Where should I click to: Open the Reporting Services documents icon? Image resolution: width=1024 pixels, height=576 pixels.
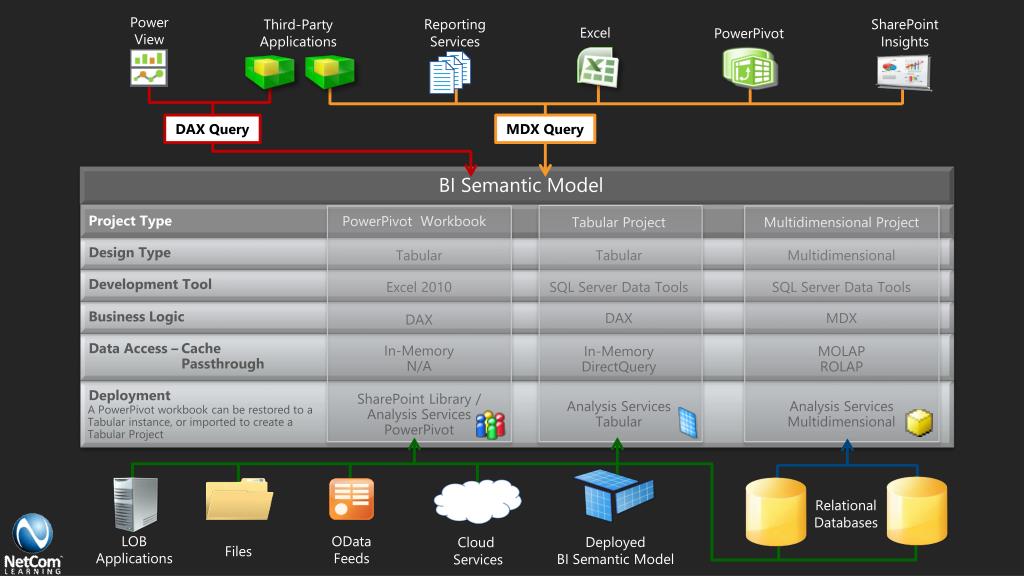point(450,72)
